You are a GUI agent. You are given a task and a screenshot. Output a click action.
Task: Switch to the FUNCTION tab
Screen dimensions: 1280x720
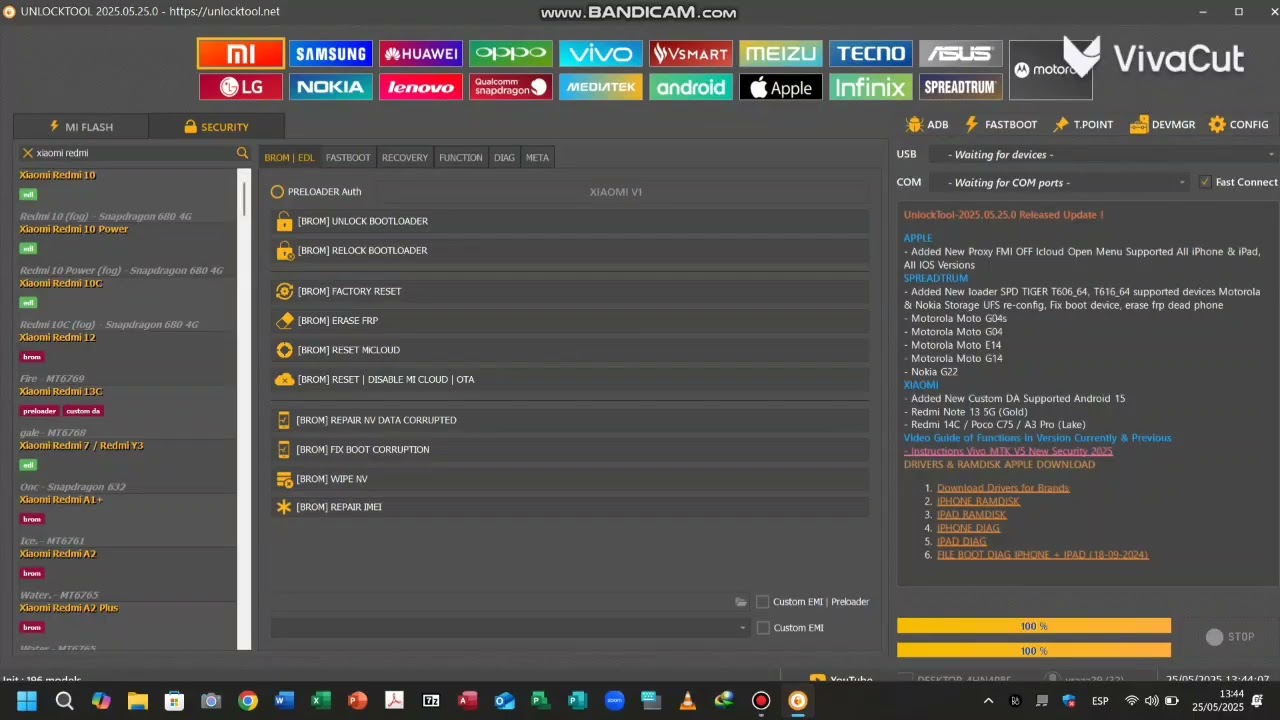pos(461,158)
